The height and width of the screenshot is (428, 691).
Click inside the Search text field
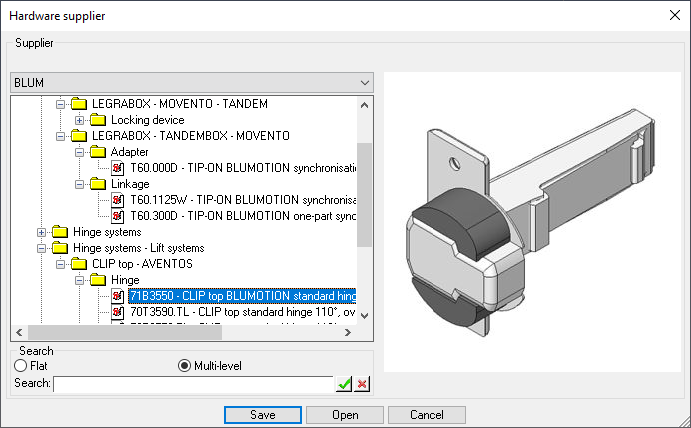[x=192, y=384]
